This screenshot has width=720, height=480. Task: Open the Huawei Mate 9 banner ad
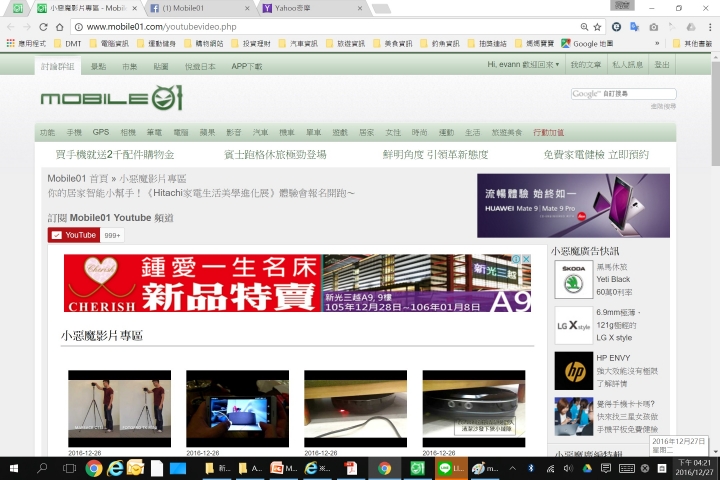[x=573, y=205]
